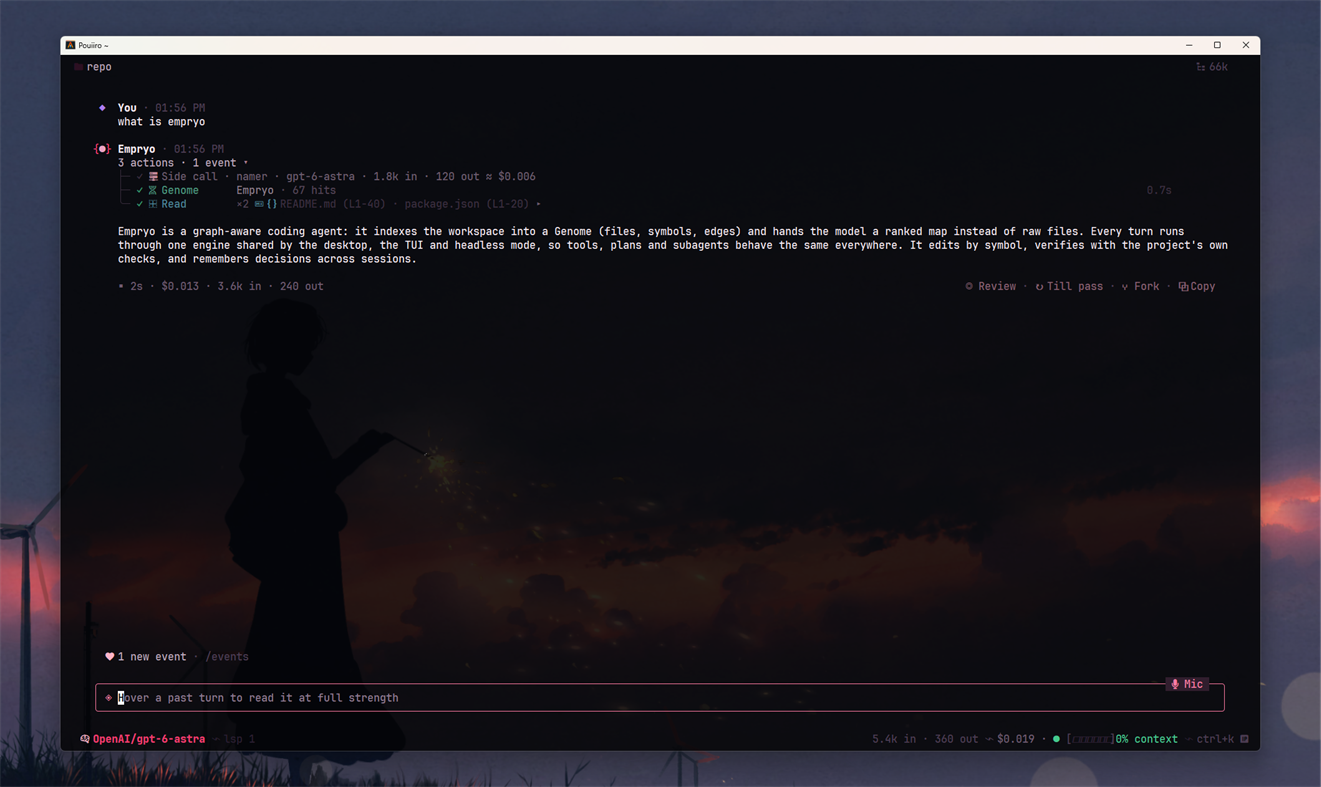Click the Copy button
1321x787 pixels.
click(1197, 286)
